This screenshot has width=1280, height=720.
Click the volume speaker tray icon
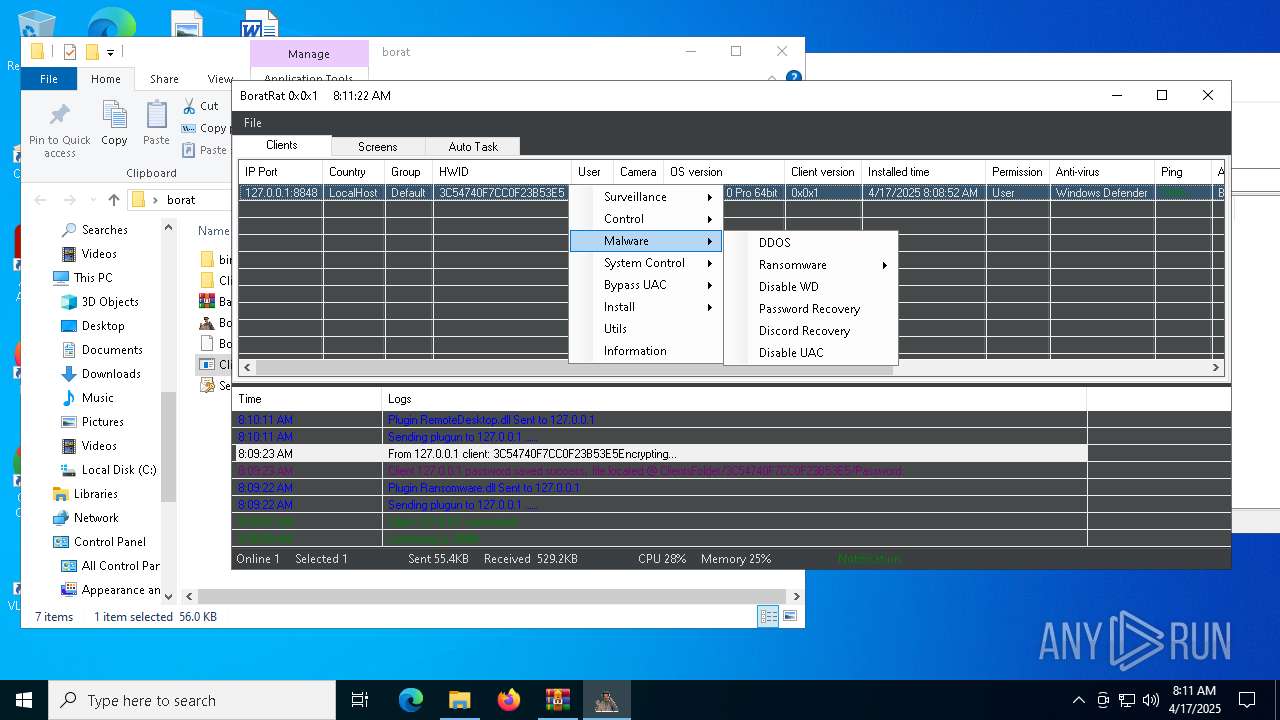1150,700
